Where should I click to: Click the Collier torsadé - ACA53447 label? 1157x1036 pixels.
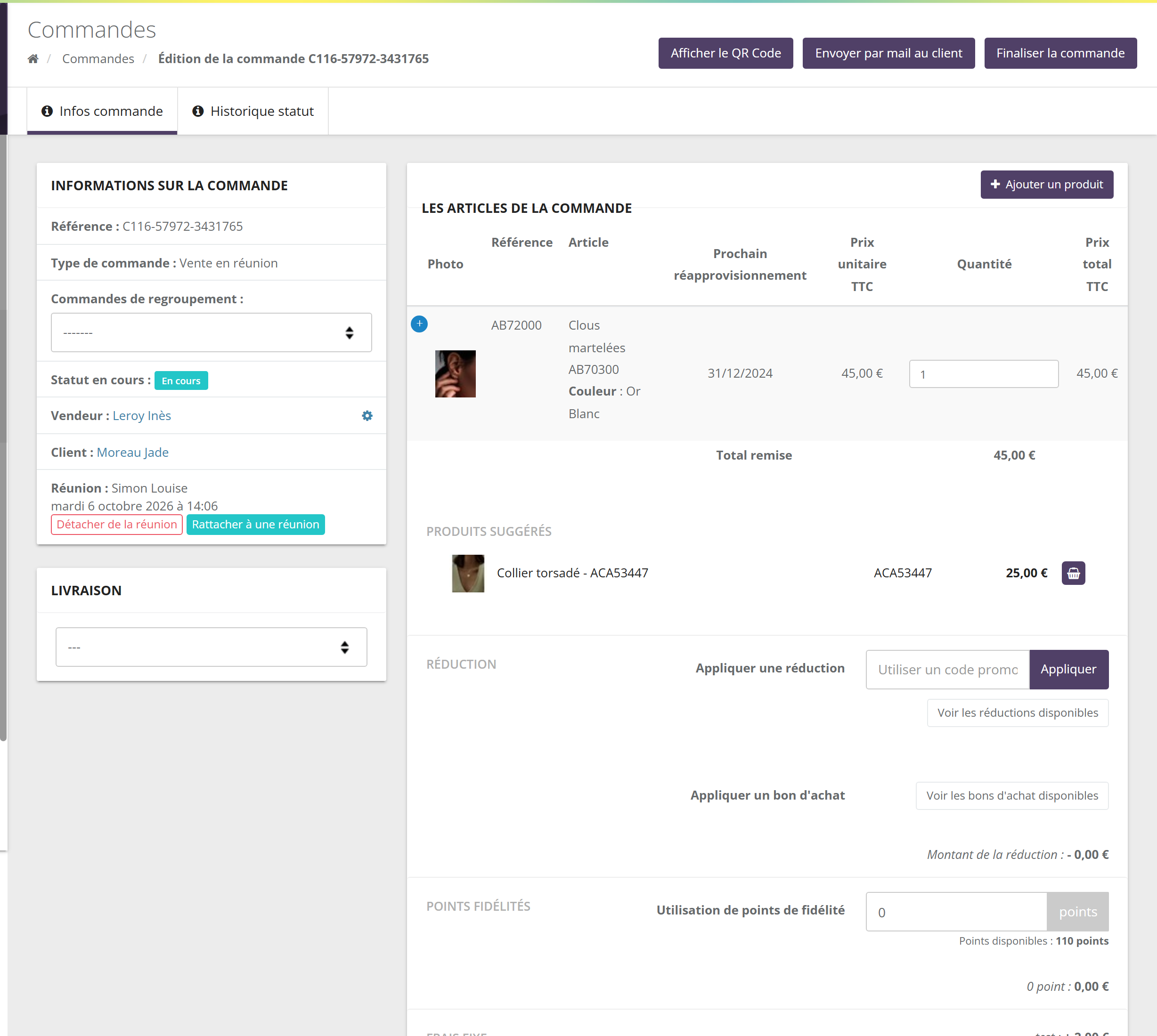pyautogui.click(x=572, y=573)
